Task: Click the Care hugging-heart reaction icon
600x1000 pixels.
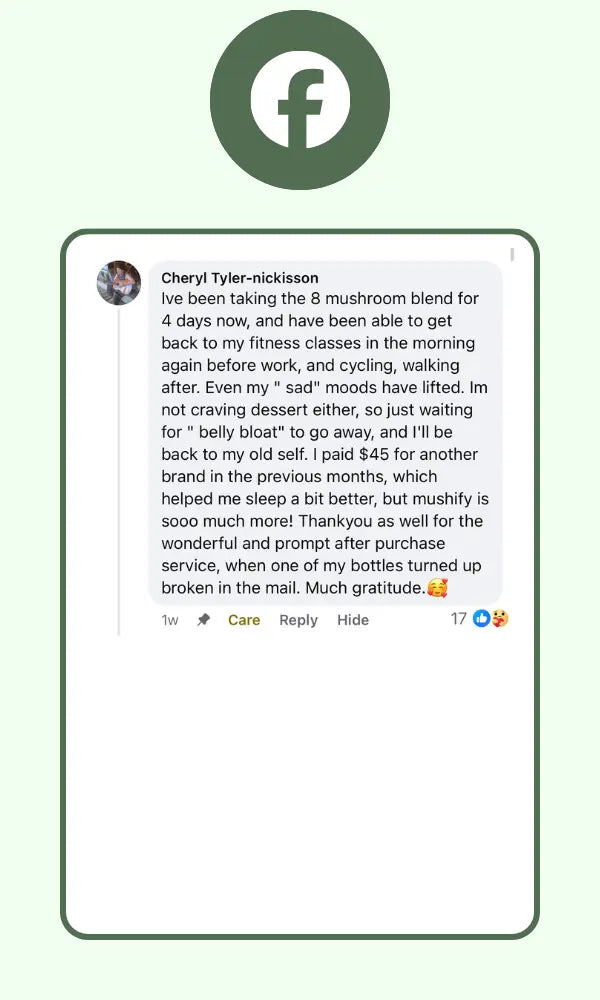Action: [499, 619]
